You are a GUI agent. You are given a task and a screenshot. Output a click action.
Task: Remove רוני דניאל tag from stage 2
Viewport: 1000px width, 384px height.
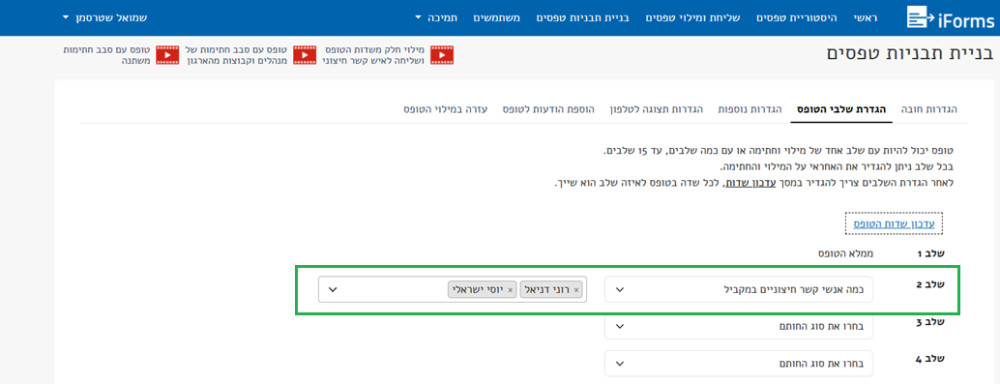point(577,290)
